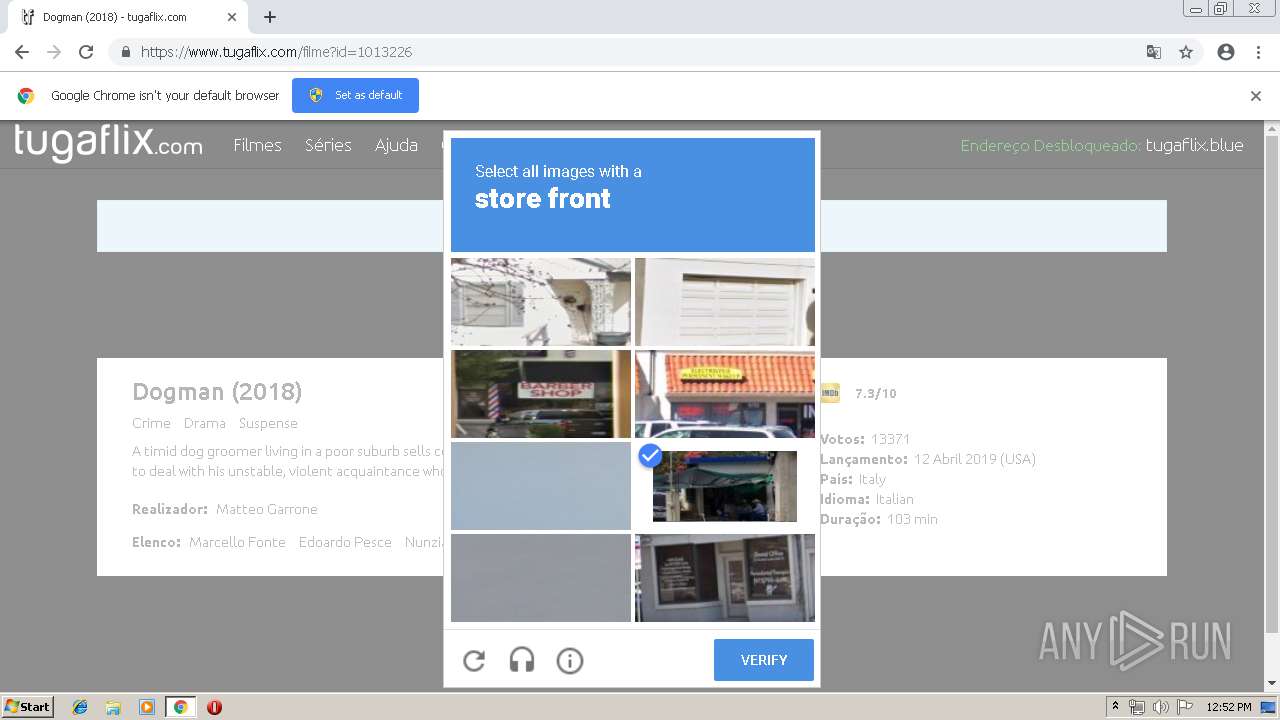The image size is (1280, 720).
Task: Open a new browser tab
Action: point(270,17)
